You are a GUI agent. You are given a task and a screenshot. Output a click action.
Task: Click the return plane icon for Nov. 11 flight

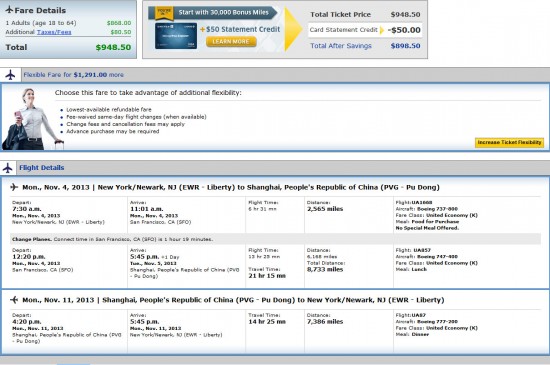tap(14, 300)
